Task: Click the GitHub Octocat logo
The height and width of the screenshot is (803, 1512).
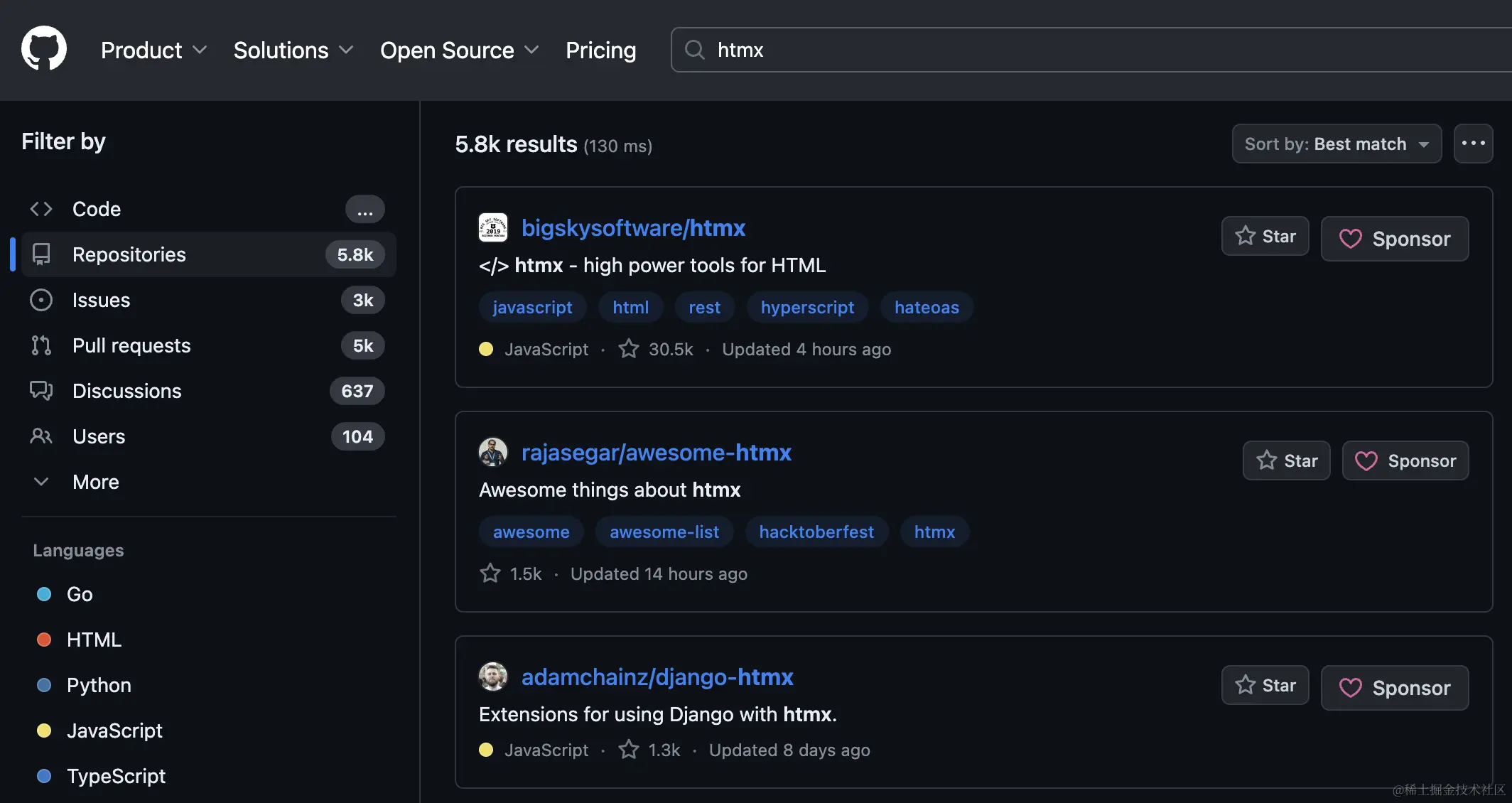Action: pos(44,49)
